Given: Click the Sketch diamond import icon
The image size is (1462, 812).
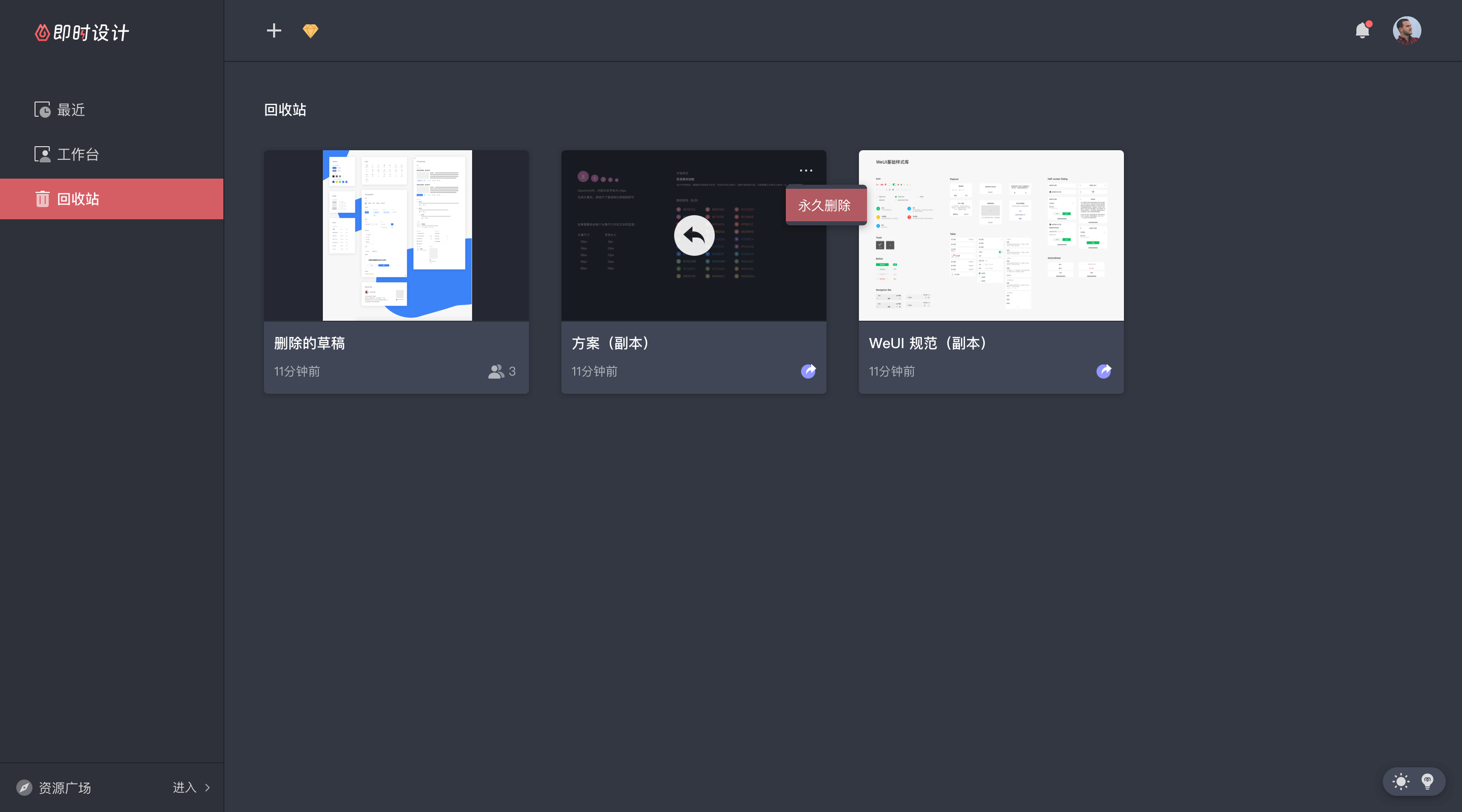Looking at the screenshot, I should (311, 30).
